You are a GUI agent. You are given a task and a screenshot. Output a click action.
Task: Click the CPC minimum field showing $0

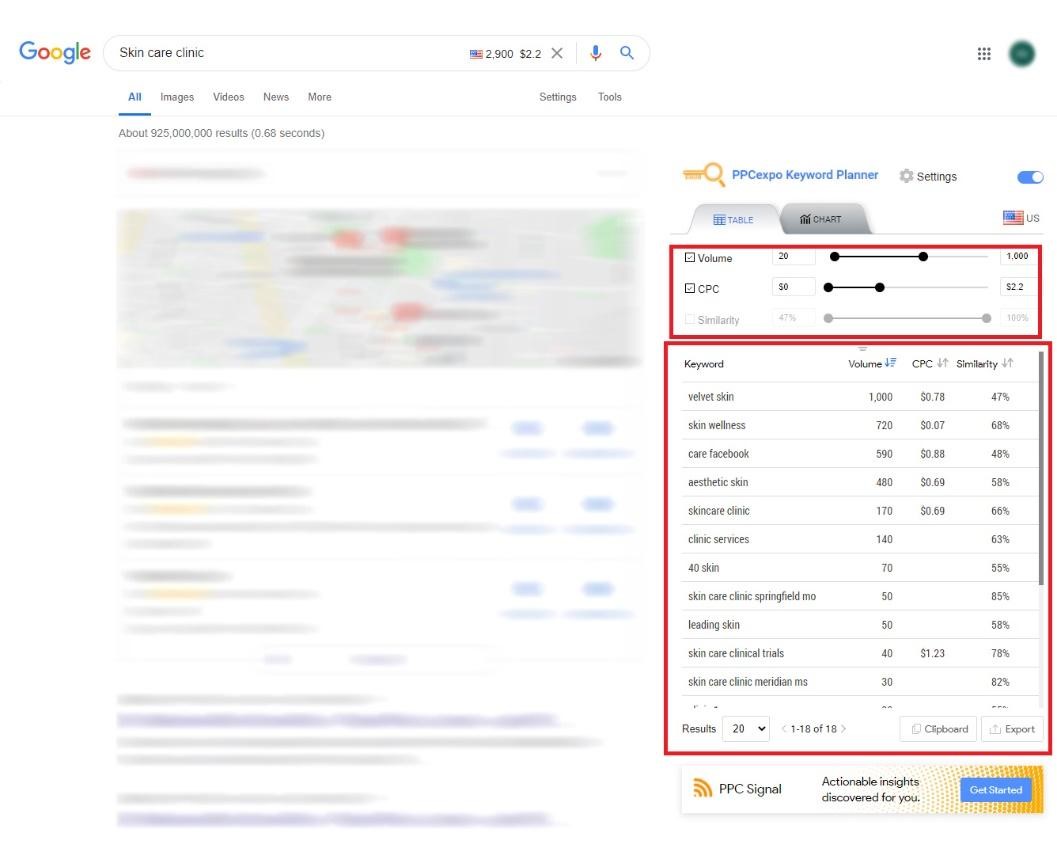point(793,287)
